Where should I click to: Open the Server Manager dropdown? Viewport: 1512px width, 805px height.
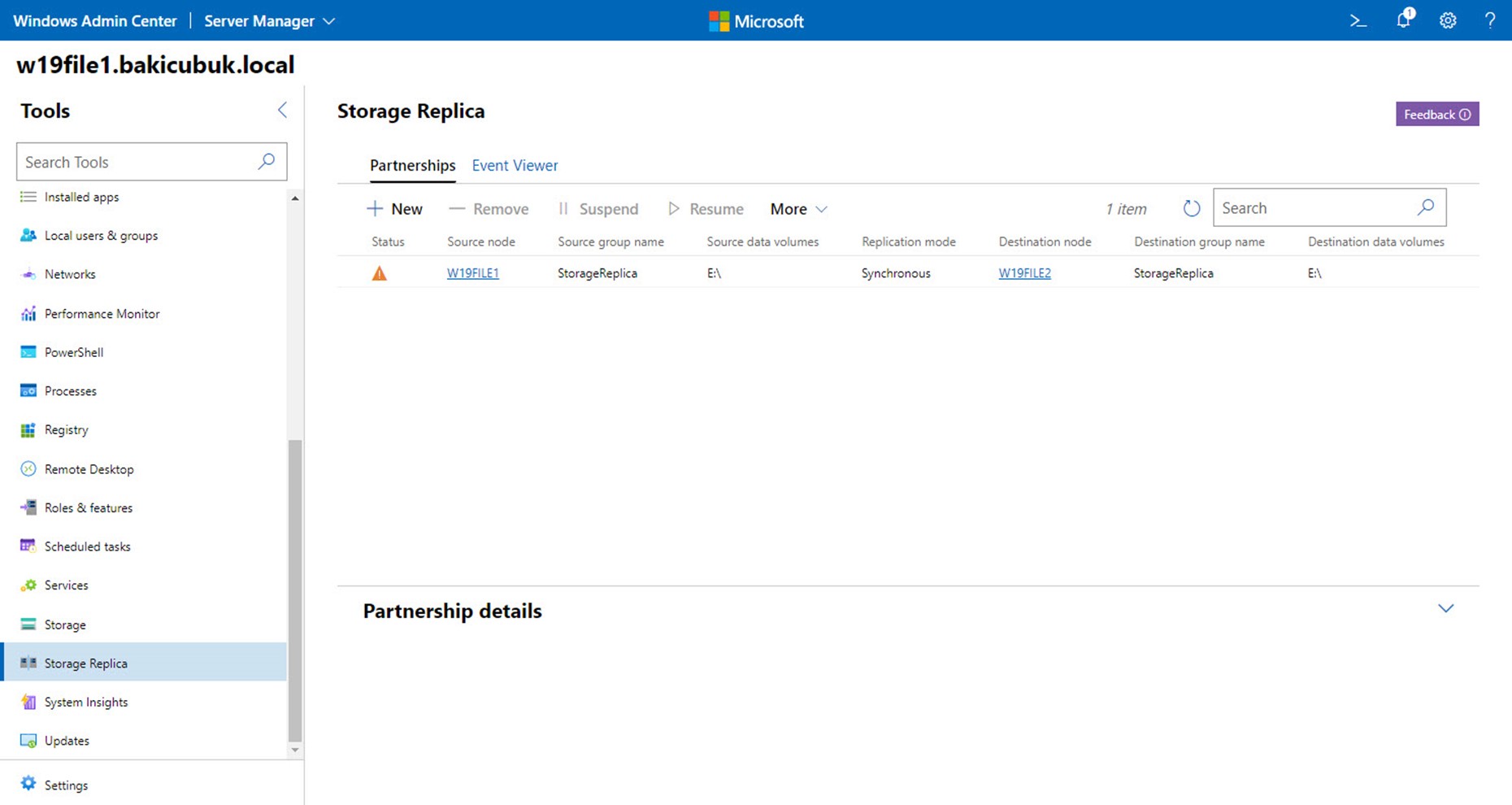point(269,21)
